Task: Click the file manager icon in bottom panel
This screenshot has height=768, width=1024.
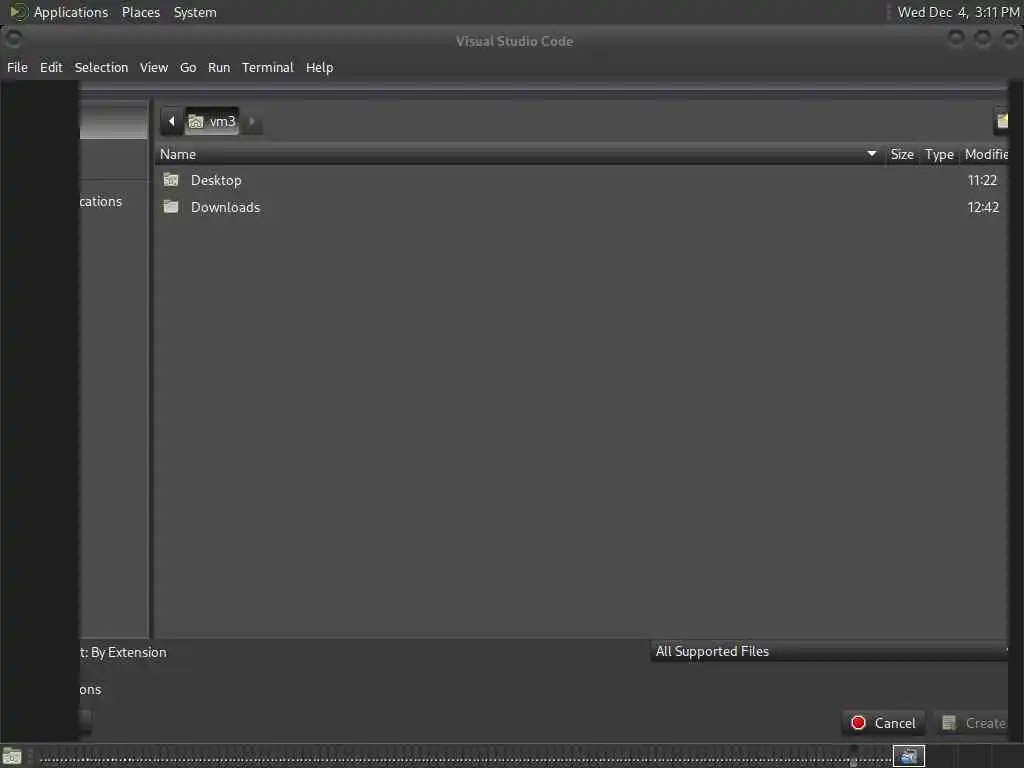Action: (x=12, y=757)
